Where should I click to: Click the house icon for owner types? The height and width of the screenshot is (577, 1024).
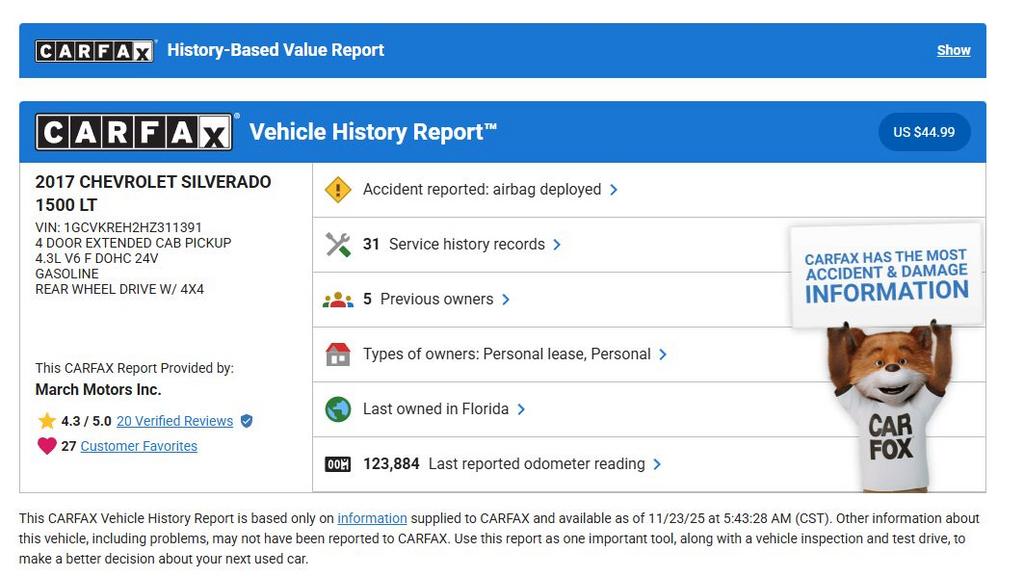[338, 355]
